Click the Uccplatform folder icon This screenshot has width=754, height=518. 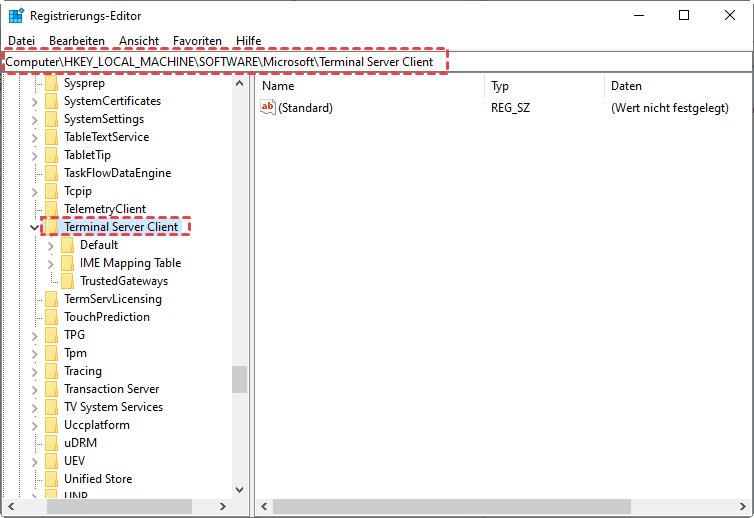[51, 425]
